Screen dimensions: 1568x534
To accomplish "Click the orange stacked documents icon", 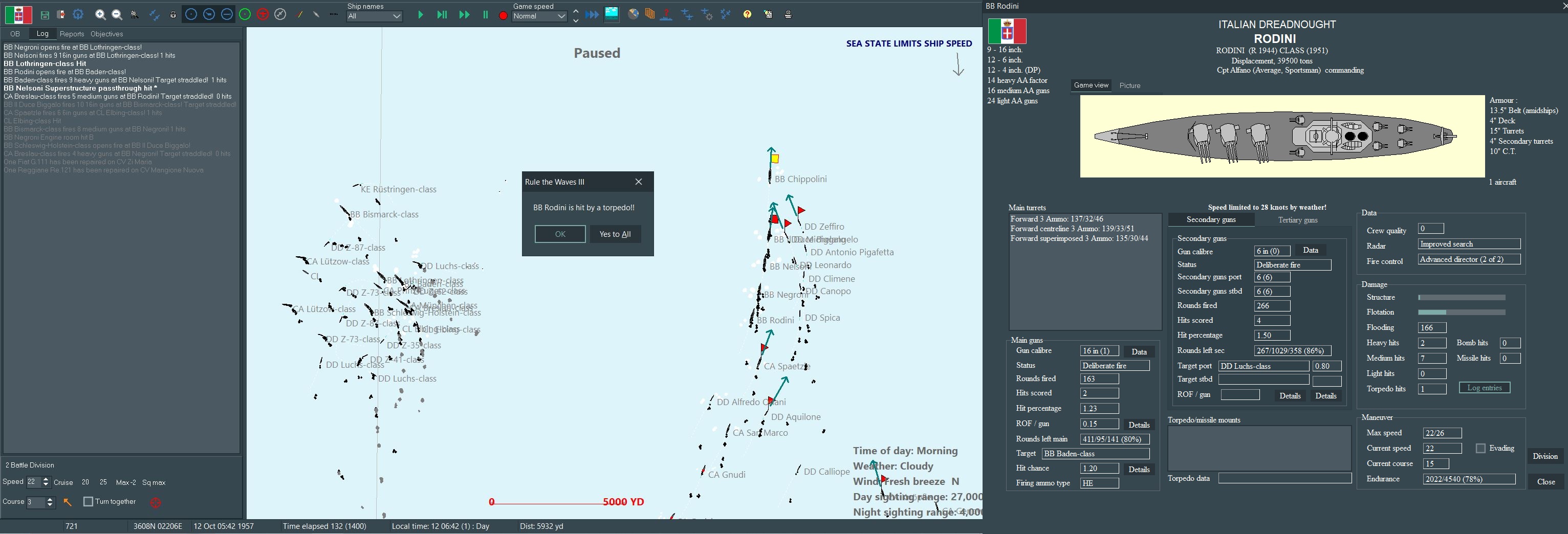I will tap(650, 14).
